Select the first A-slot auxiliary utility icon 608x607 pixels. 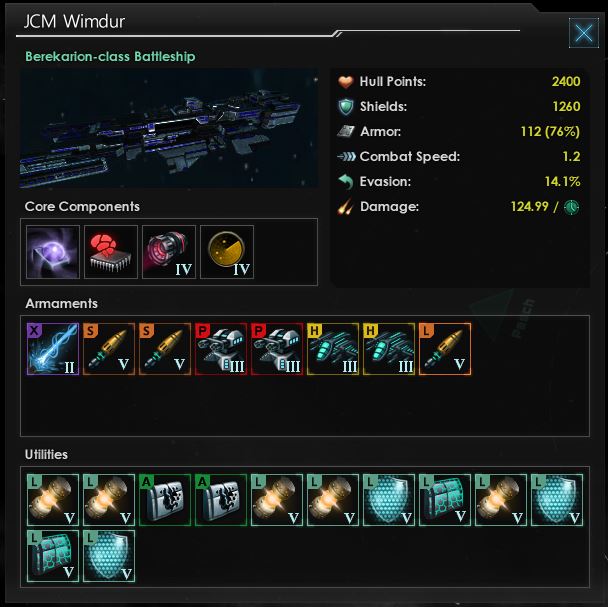tap(165, 500)
